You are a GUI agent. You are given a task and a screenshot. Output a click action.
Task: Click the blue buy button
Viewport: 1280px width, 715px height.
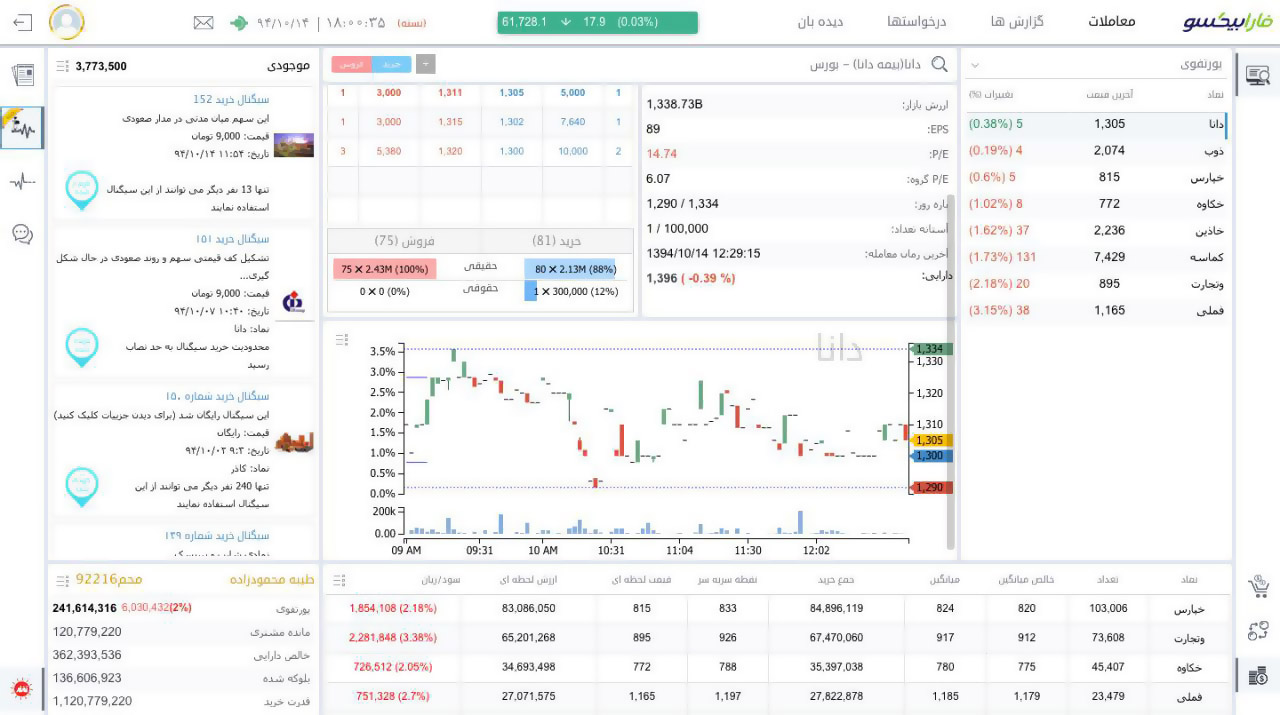click(x=391, y=64)
